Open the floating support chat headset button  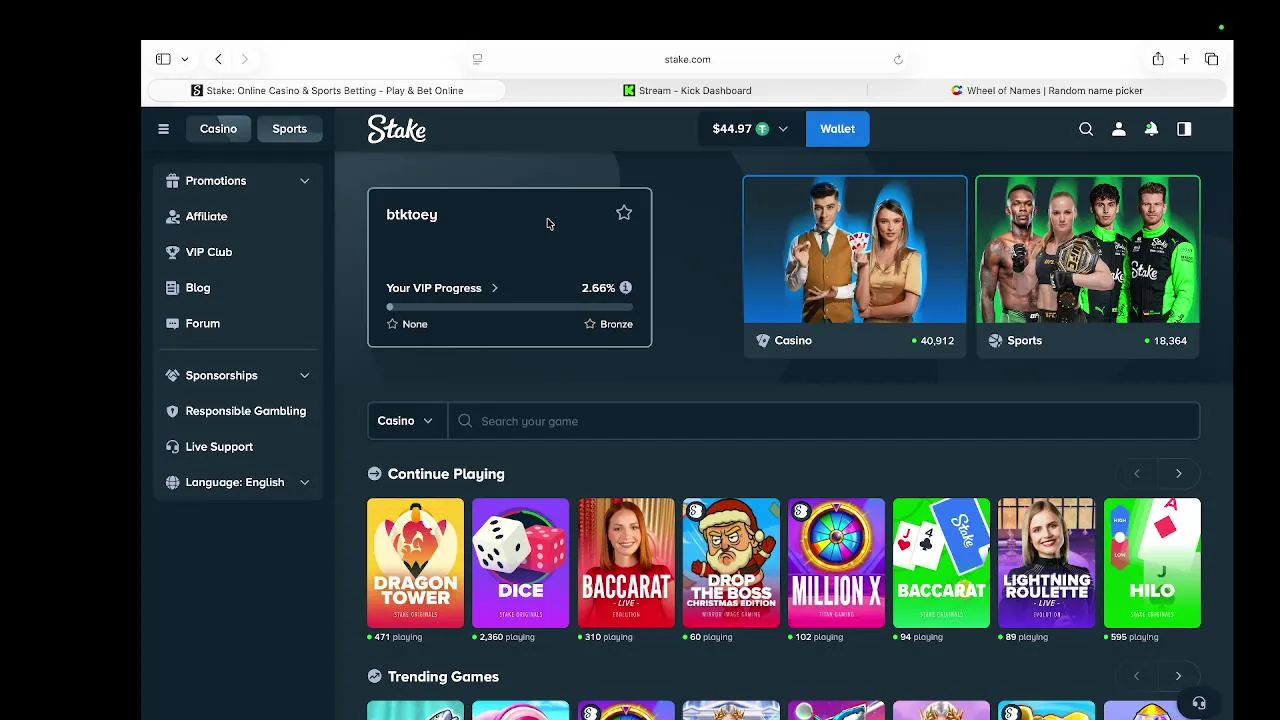coord(1199,703)
